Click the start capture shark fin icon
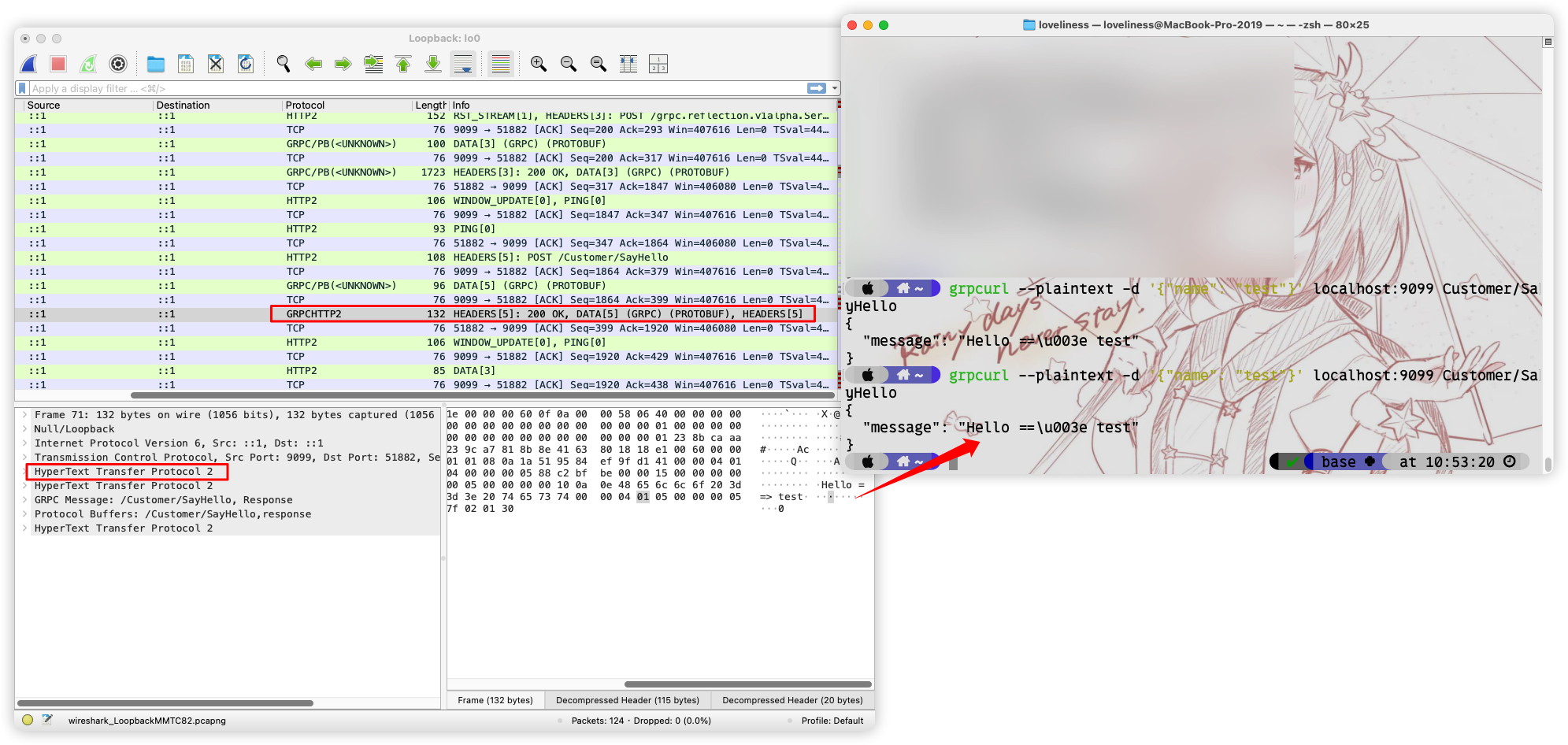1568x745 pixels. coord(29,65)
